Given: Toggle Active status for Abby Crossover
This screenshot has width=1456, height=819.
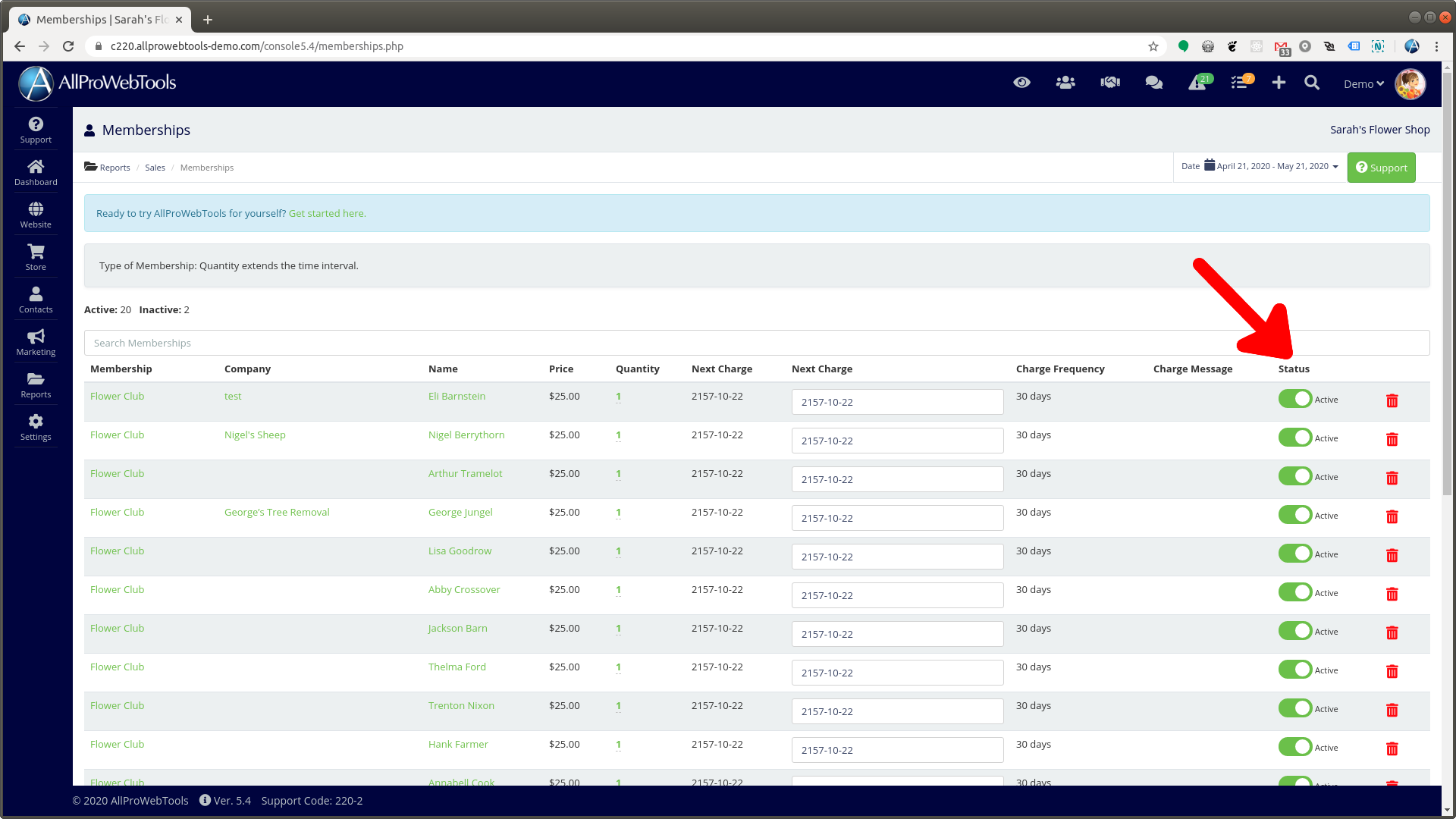Looking at the screenshot, I should [x=1294, y=592].
